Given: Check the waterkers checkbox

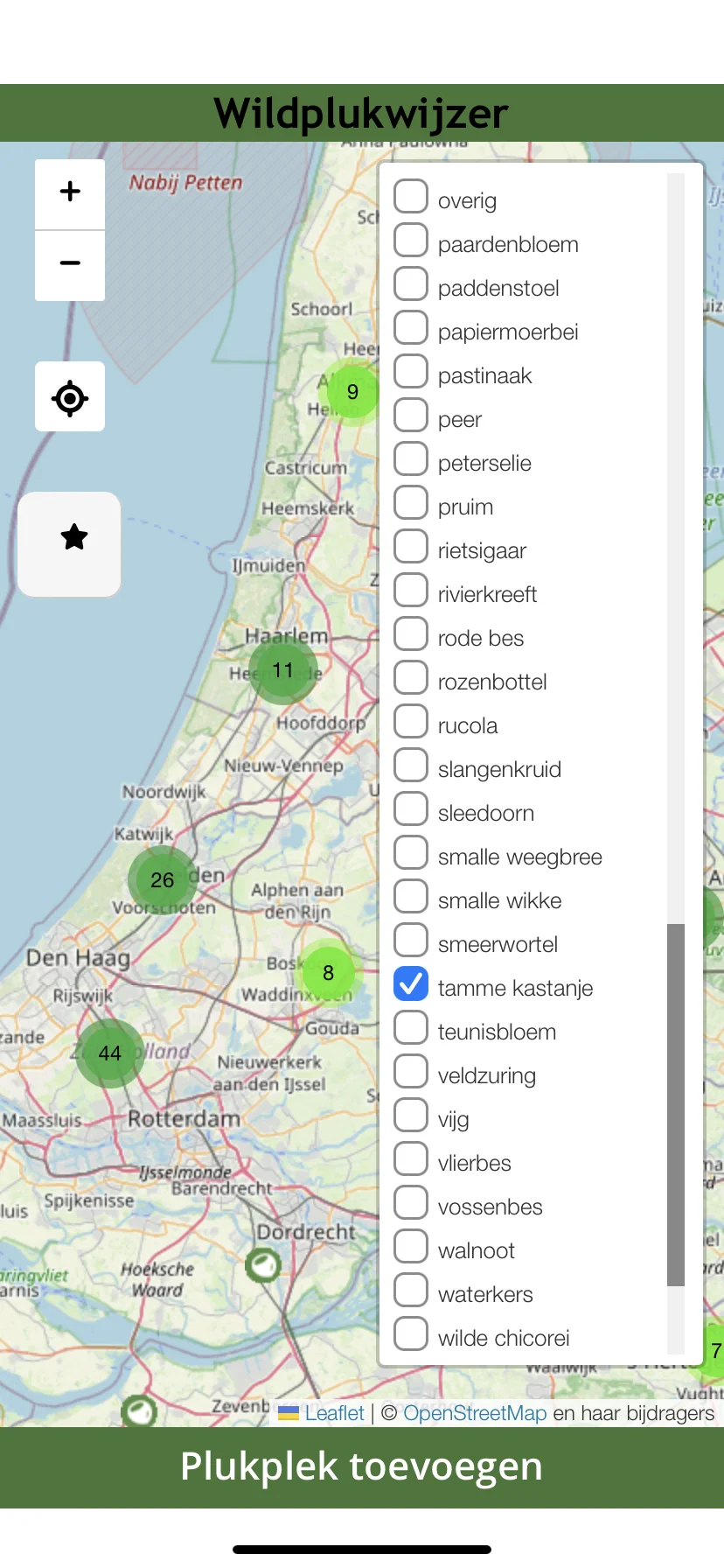Looking at the screenshot, I should pyautogui.click(x=411, y=1291).
